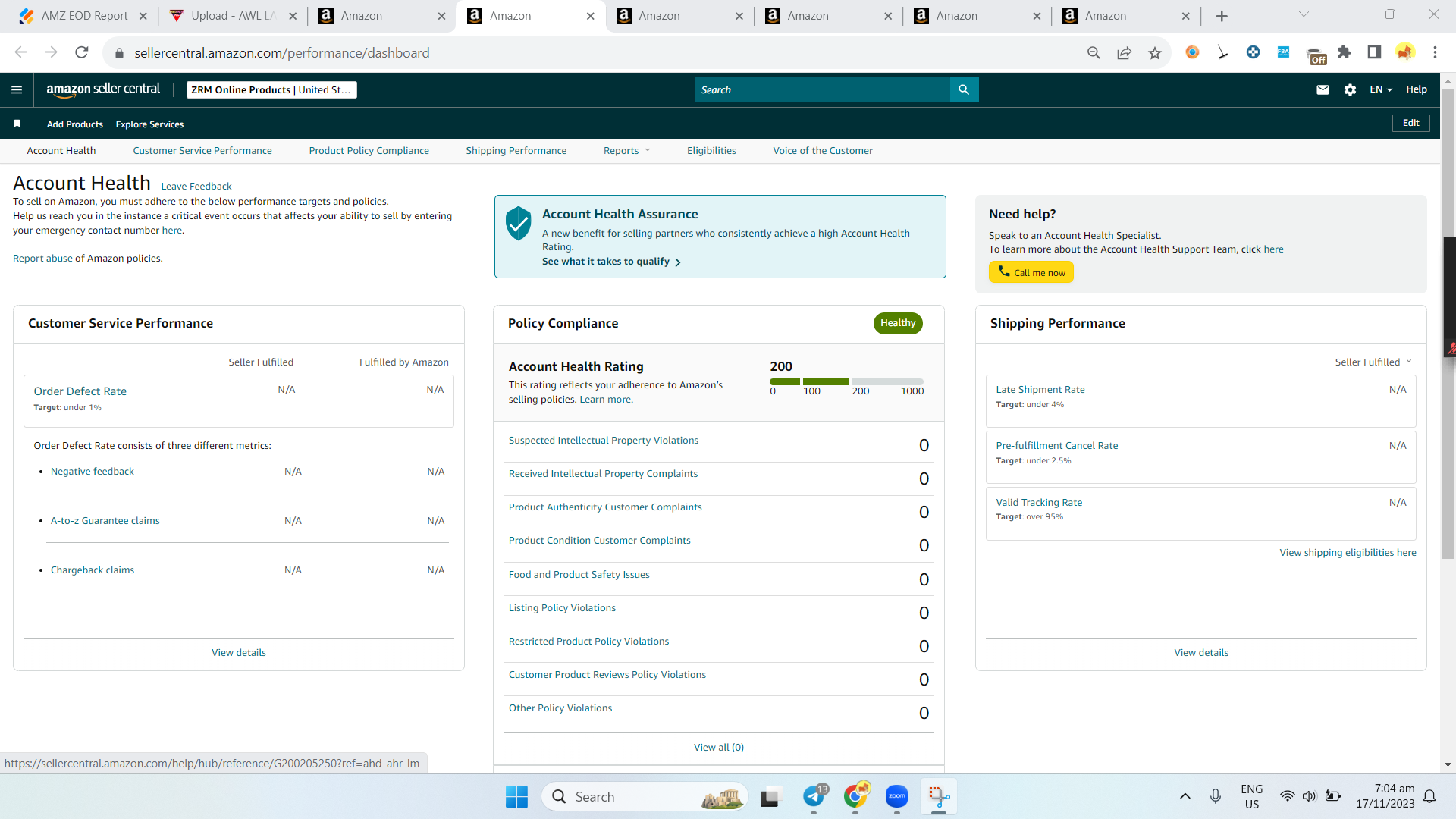Click the Account Health Rating progress bar
This screenshot has height=819, width=1456.
coord(846,381)
